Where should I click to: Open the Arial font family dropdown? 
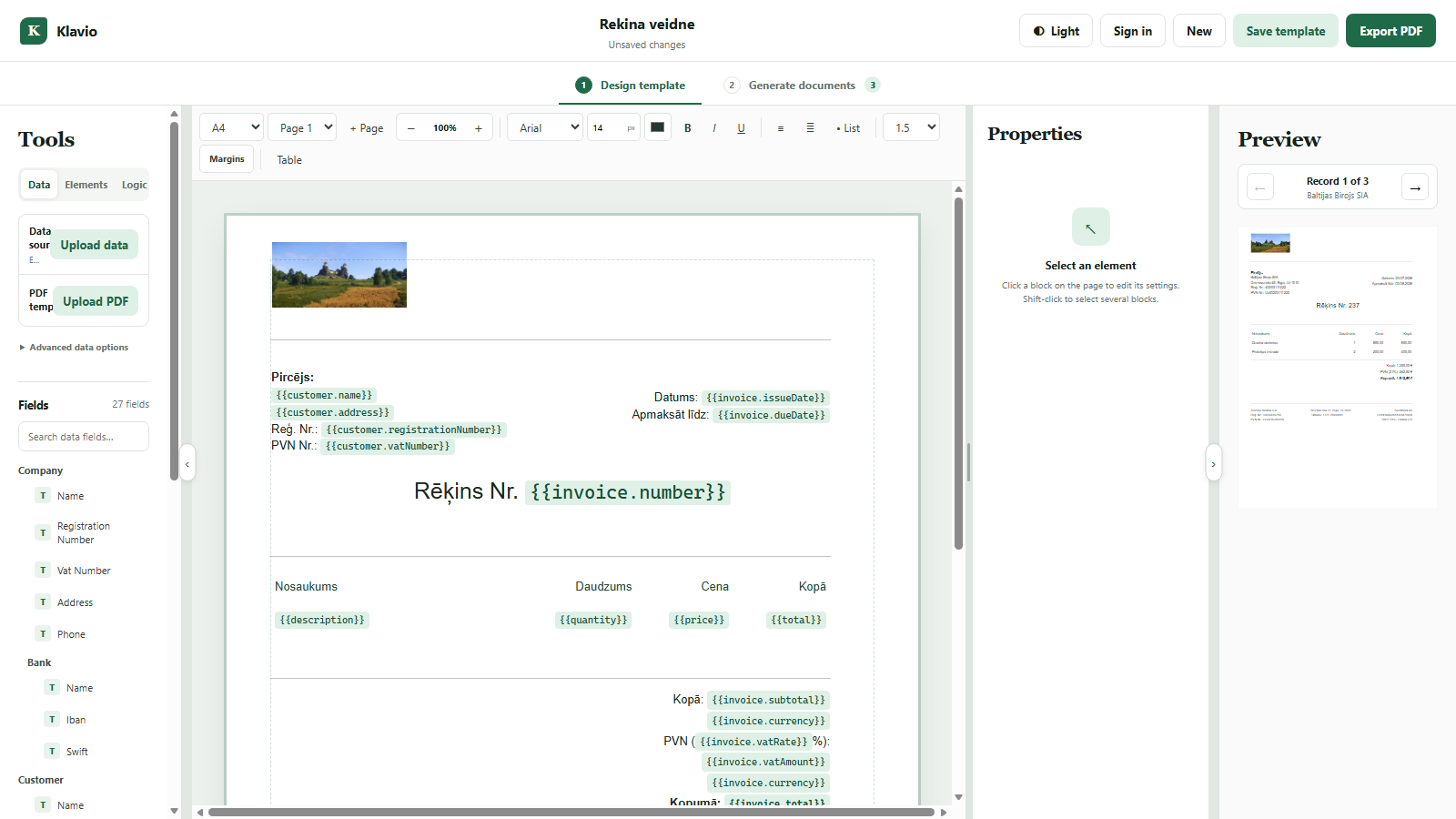[x=545, y=127]
